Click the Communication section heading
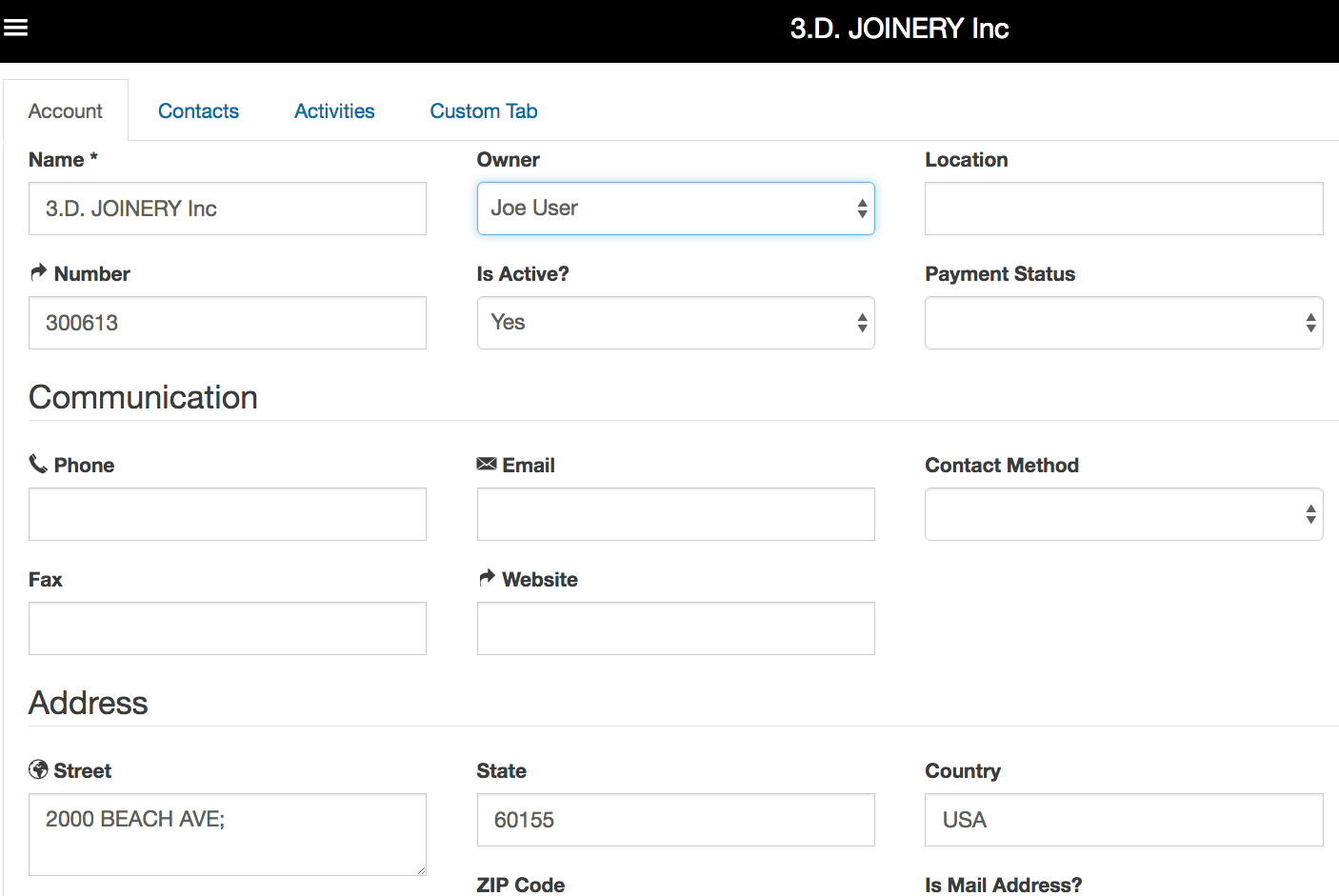This screenshot has width=1339, height=896. [143, 397]
